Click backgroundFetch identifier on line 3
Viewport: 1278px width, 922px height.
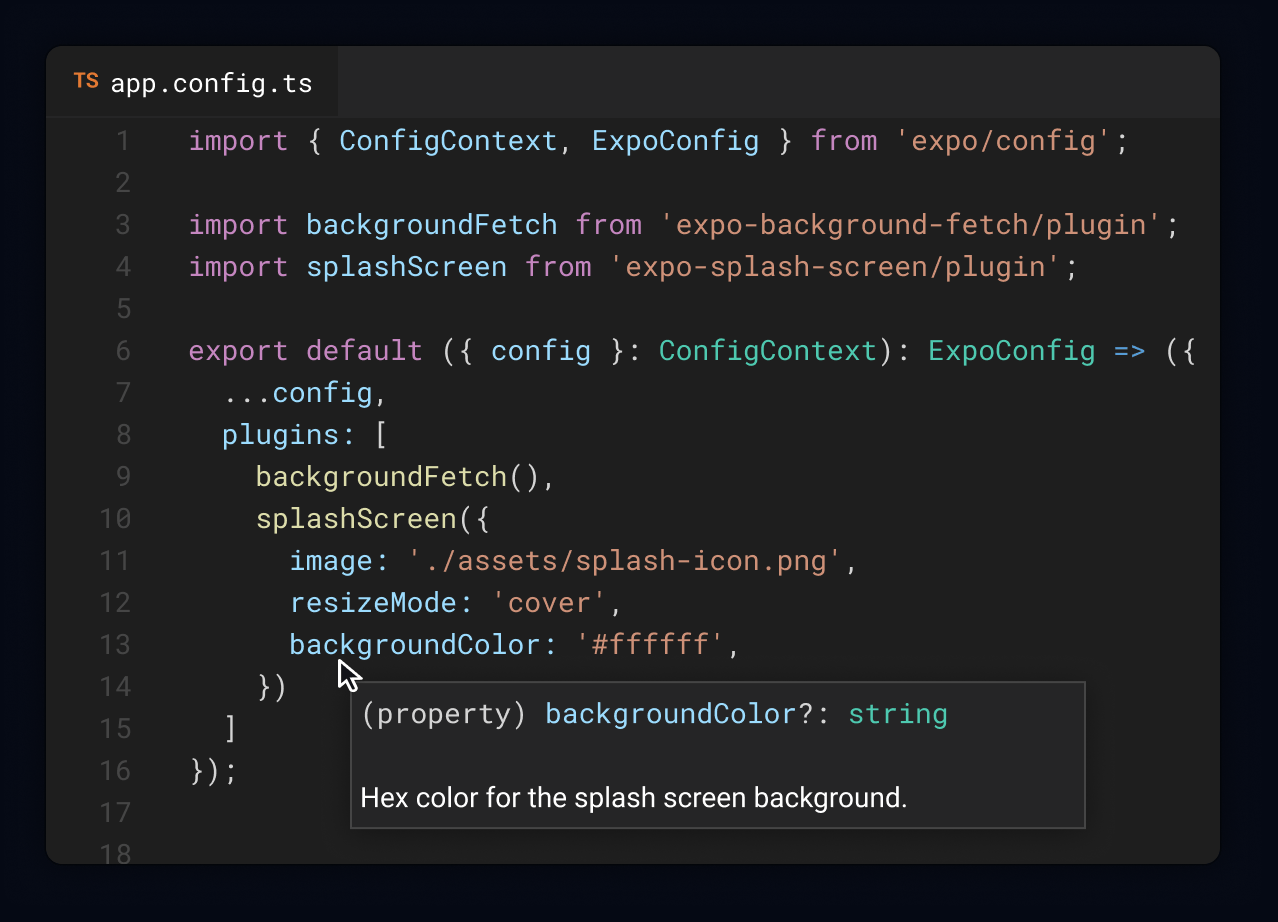tap(431, 225)
